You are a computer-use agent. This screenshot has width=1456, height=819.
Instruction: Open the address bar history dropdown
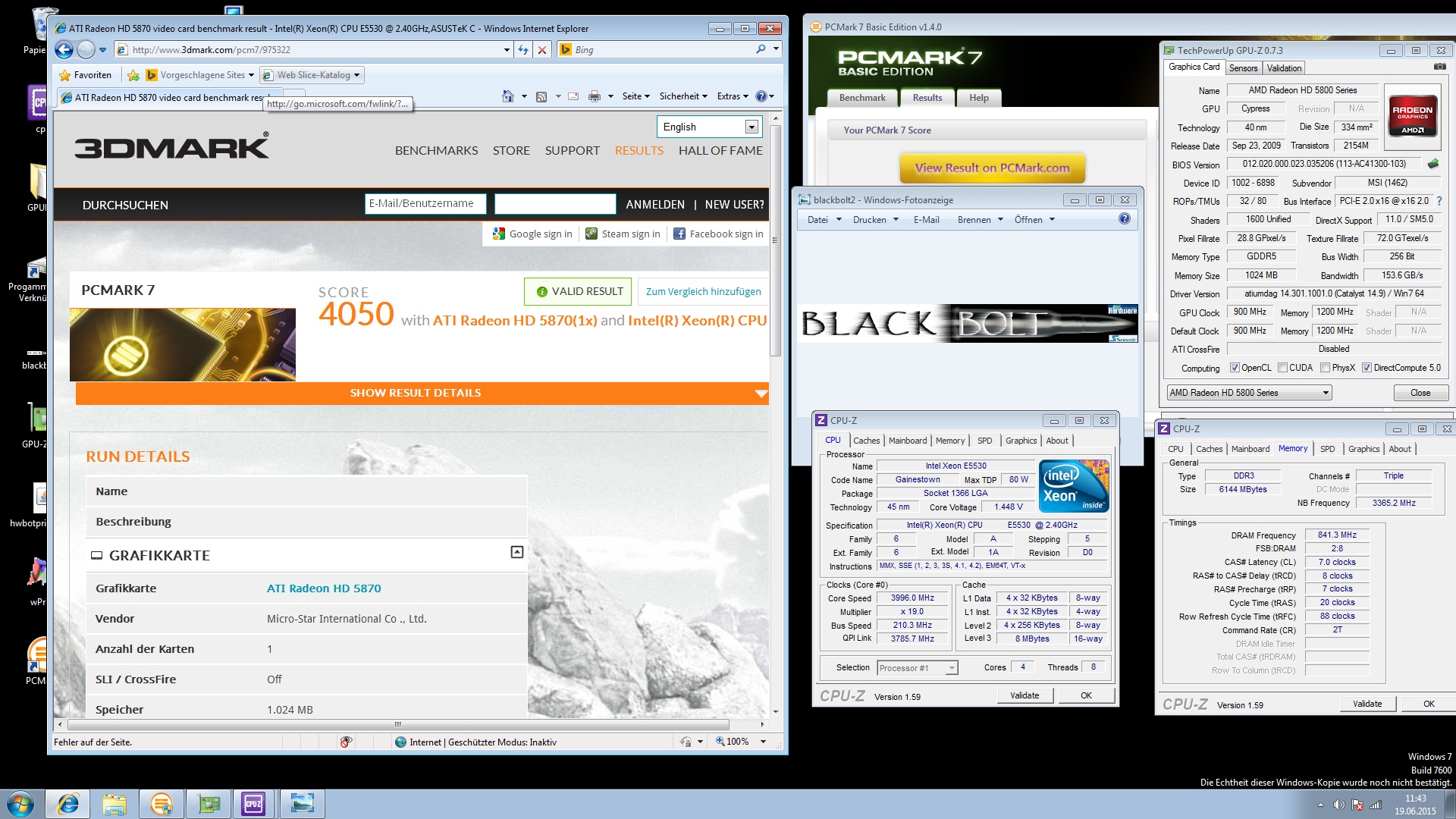pyautogui.click(x=507, y=50)
